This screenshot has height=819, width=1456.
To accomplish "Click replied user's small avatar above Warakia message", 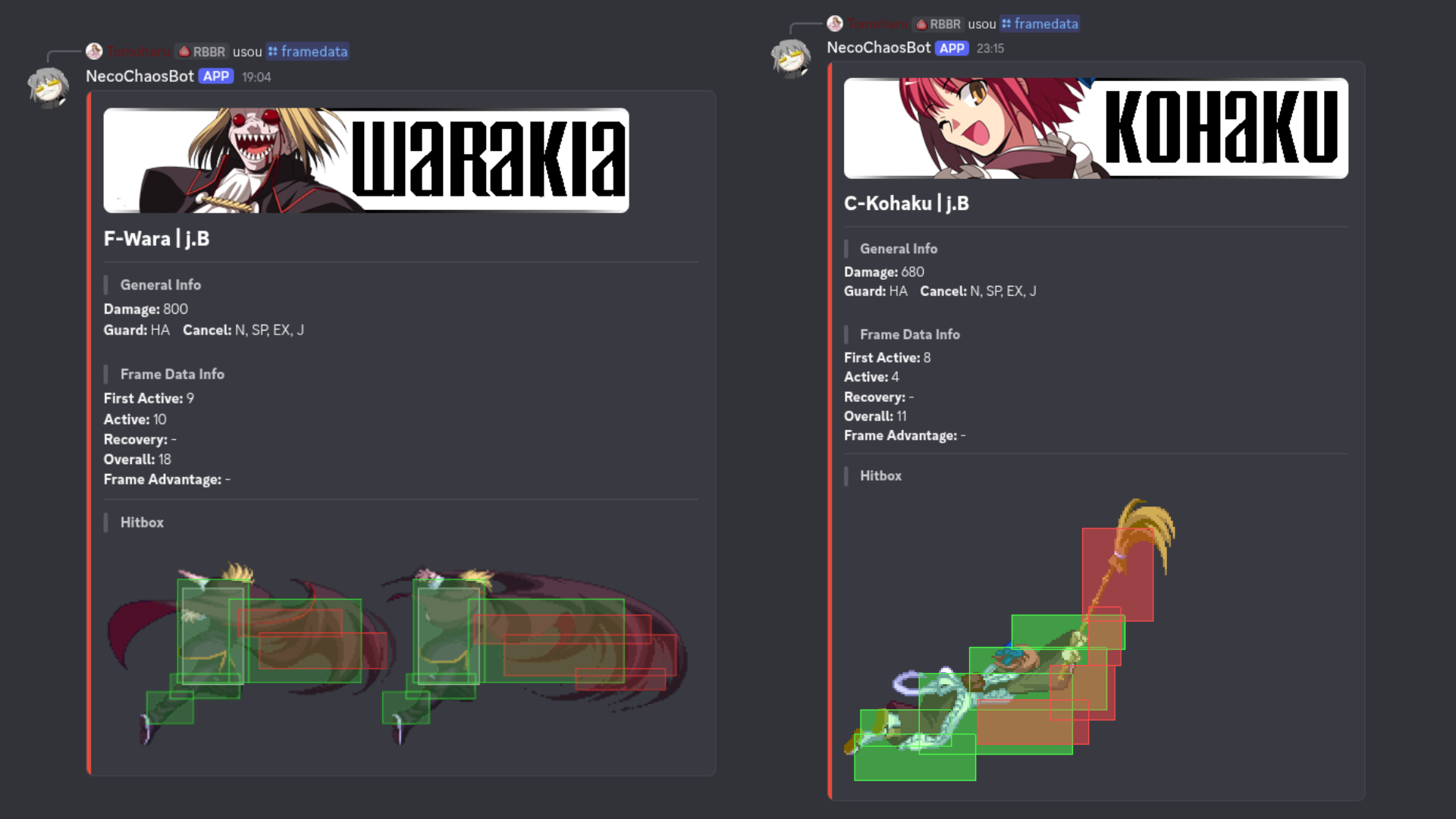I will coord(94,51).
